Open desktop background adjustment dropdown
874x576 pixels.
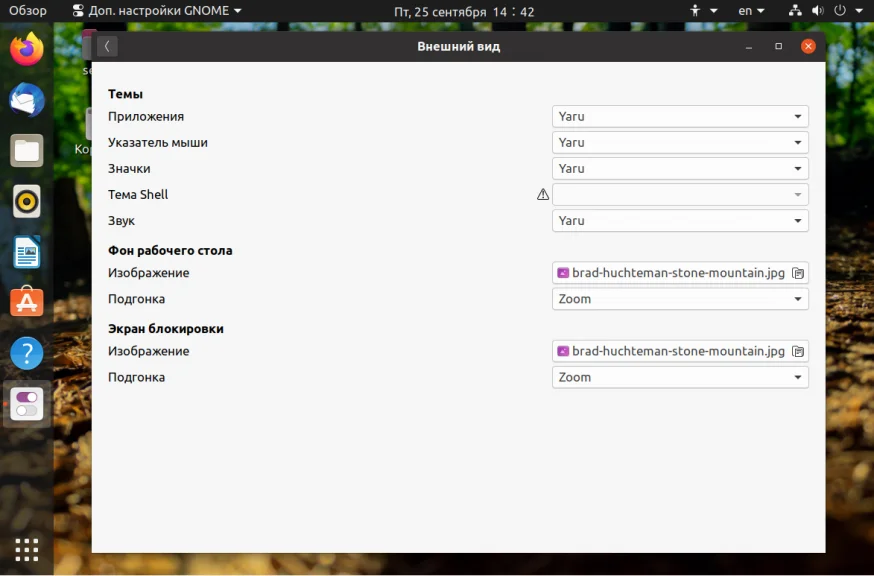(x=680, y=299)
